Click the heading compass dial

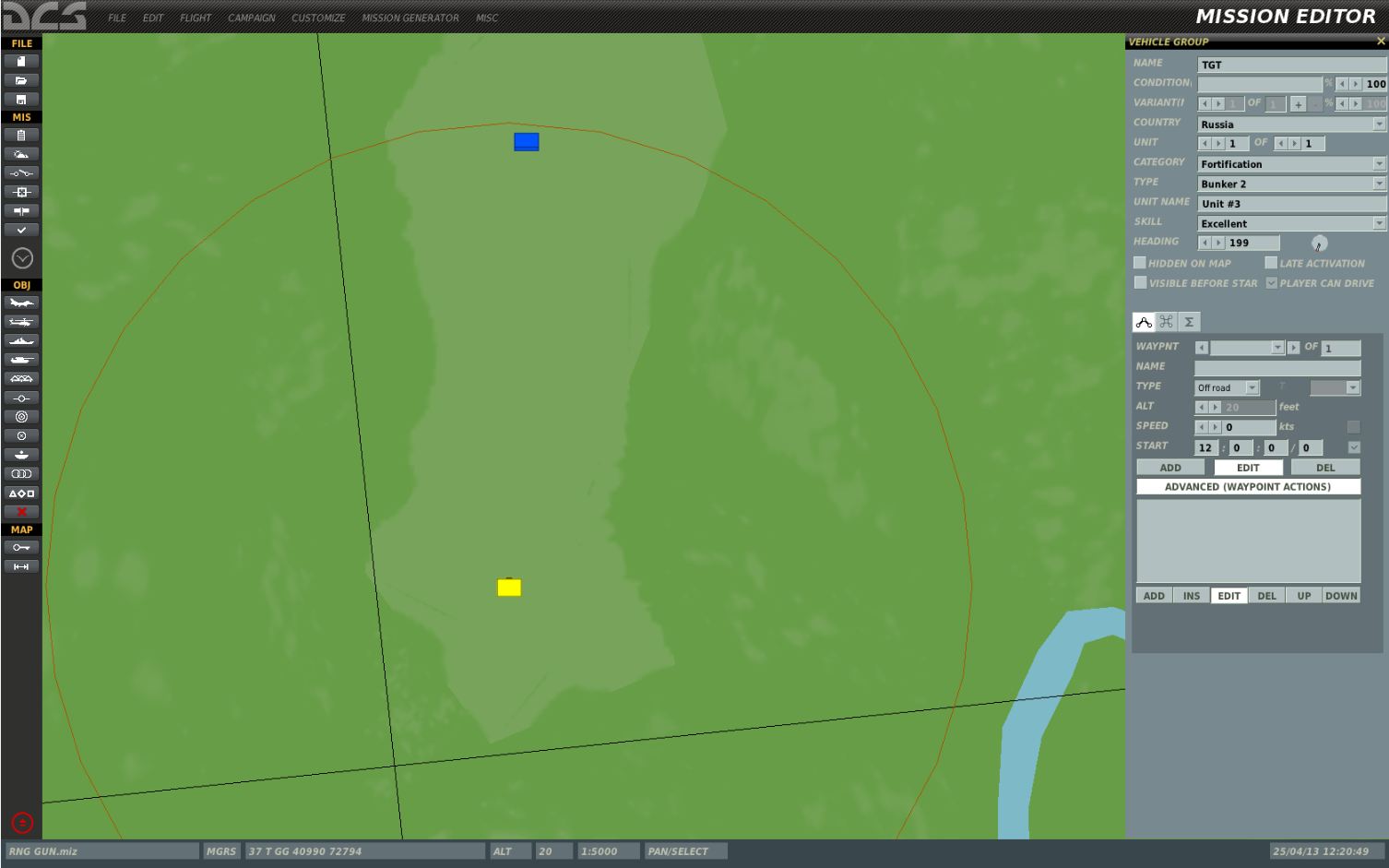pos(1320,244)
